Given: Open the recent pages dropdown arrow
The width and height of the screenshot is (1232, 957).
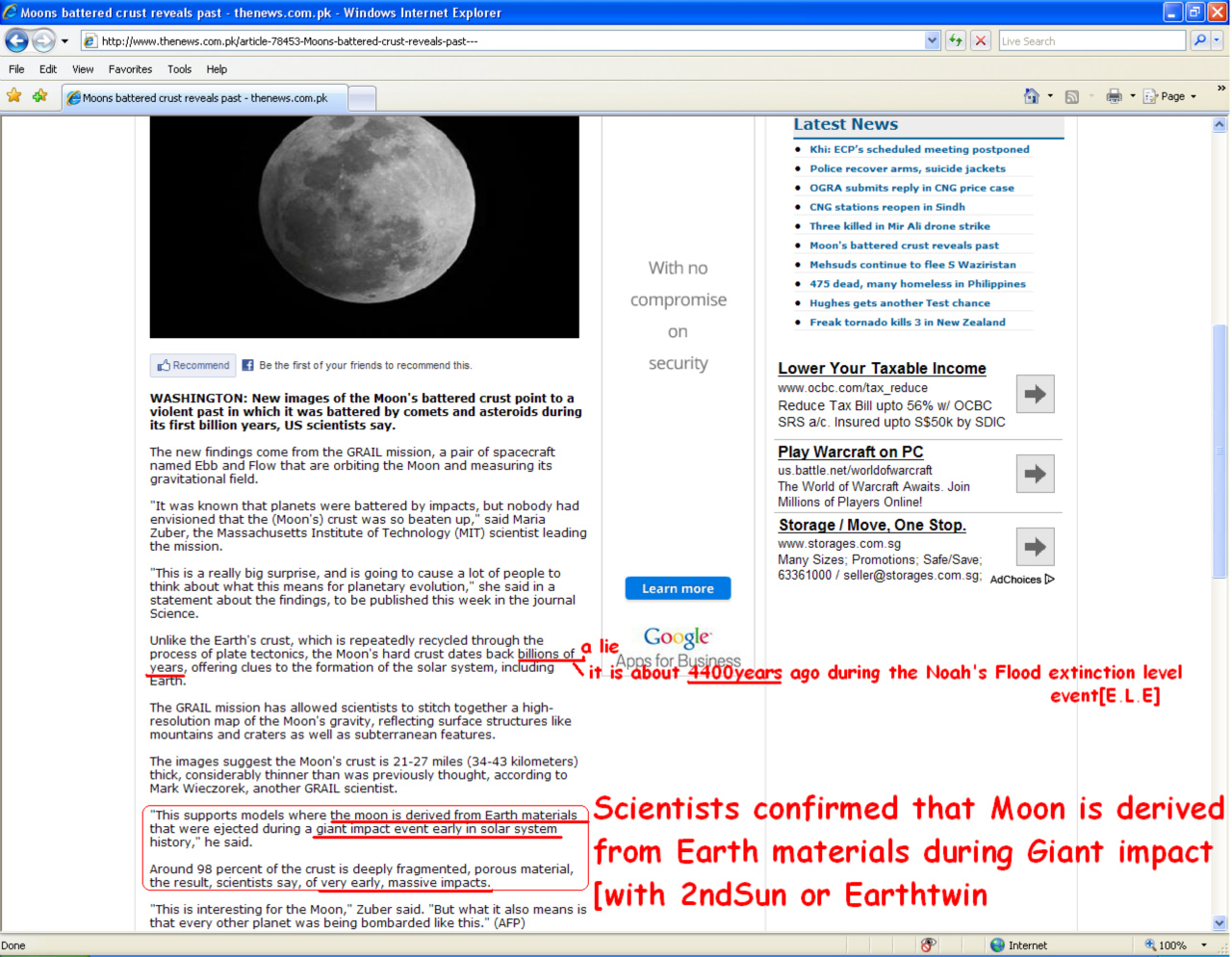Looking at the screenshot, I should point(64,41).
